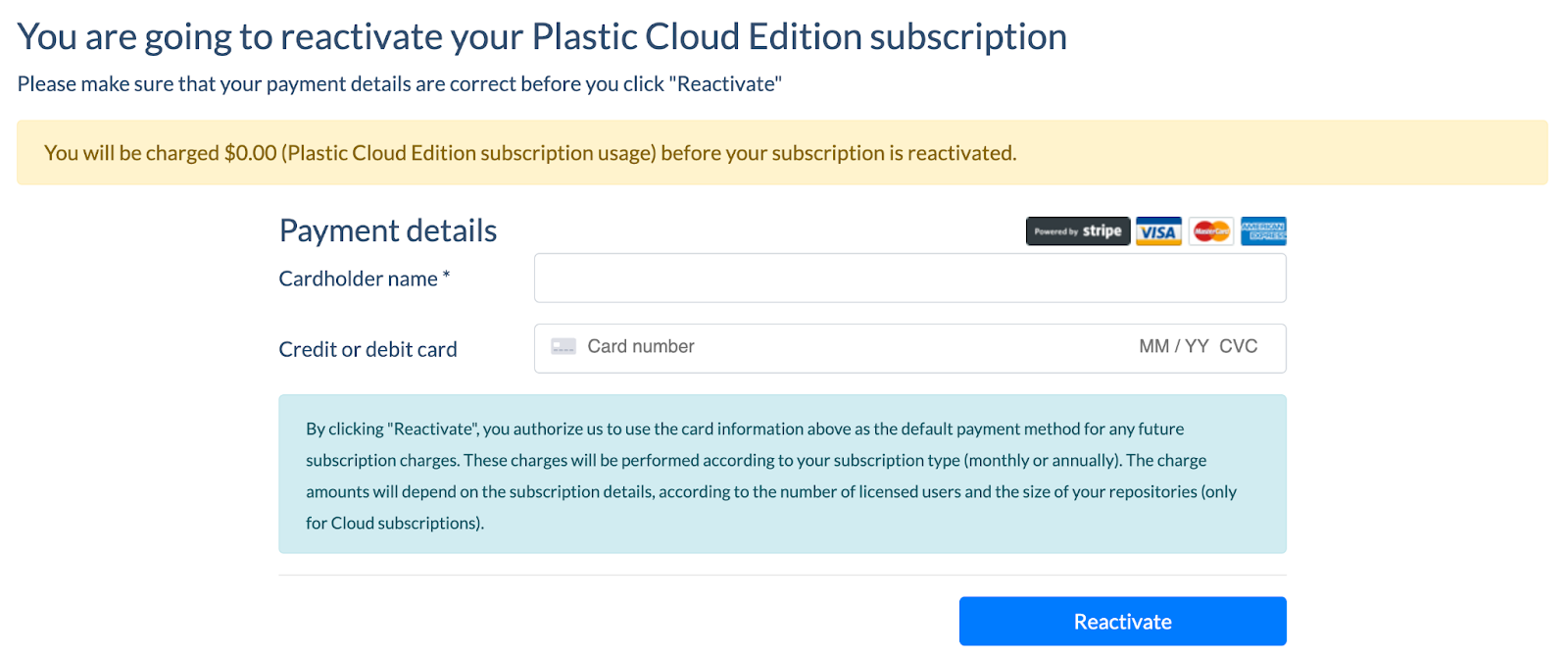Click the 'Please make sure' subtitle text
The image size is (1568, 657).
coord(399,84)
